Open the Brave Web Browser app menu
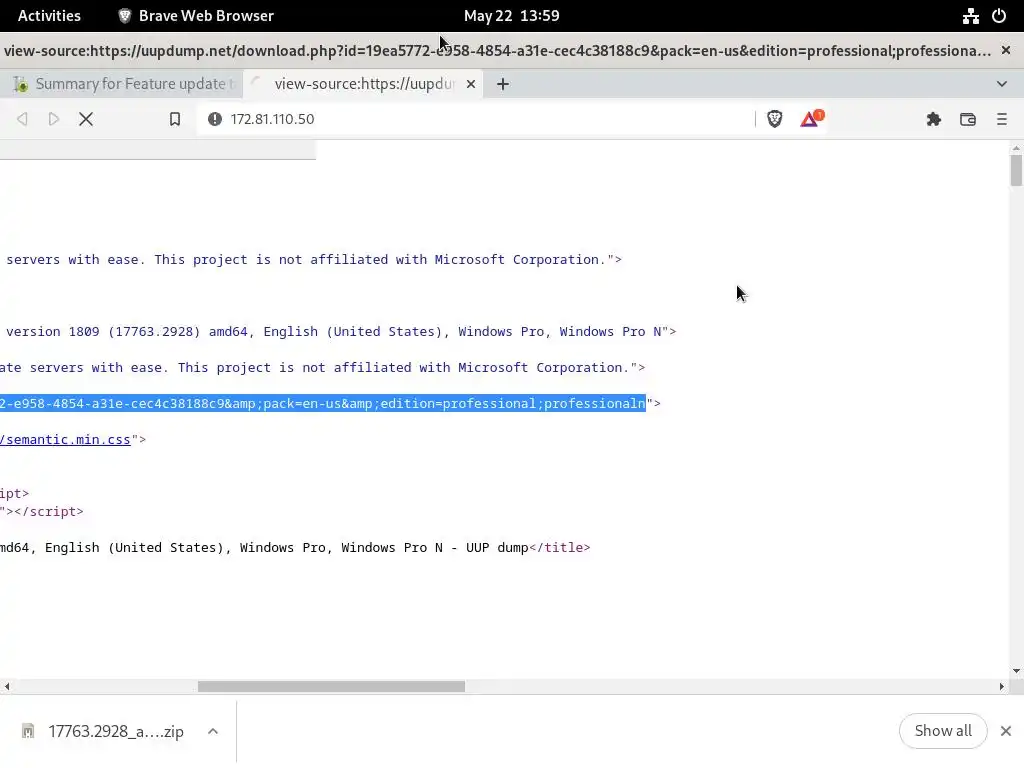Screen dimensions: 1024x768 click(196, 16)
